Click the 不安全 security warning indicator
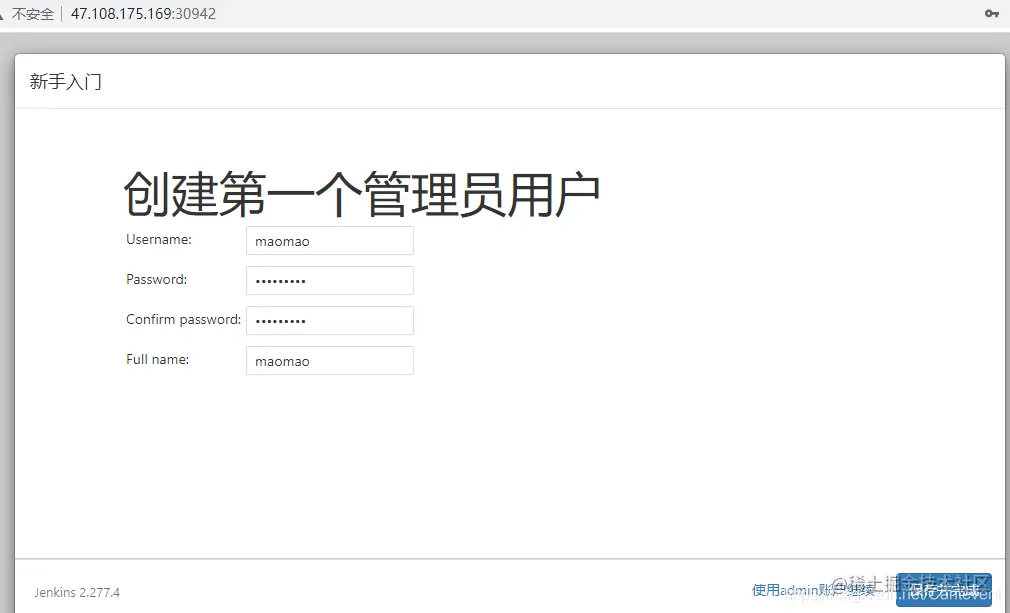The width and height of the screenshot is (1010, 613). (33, 14)
